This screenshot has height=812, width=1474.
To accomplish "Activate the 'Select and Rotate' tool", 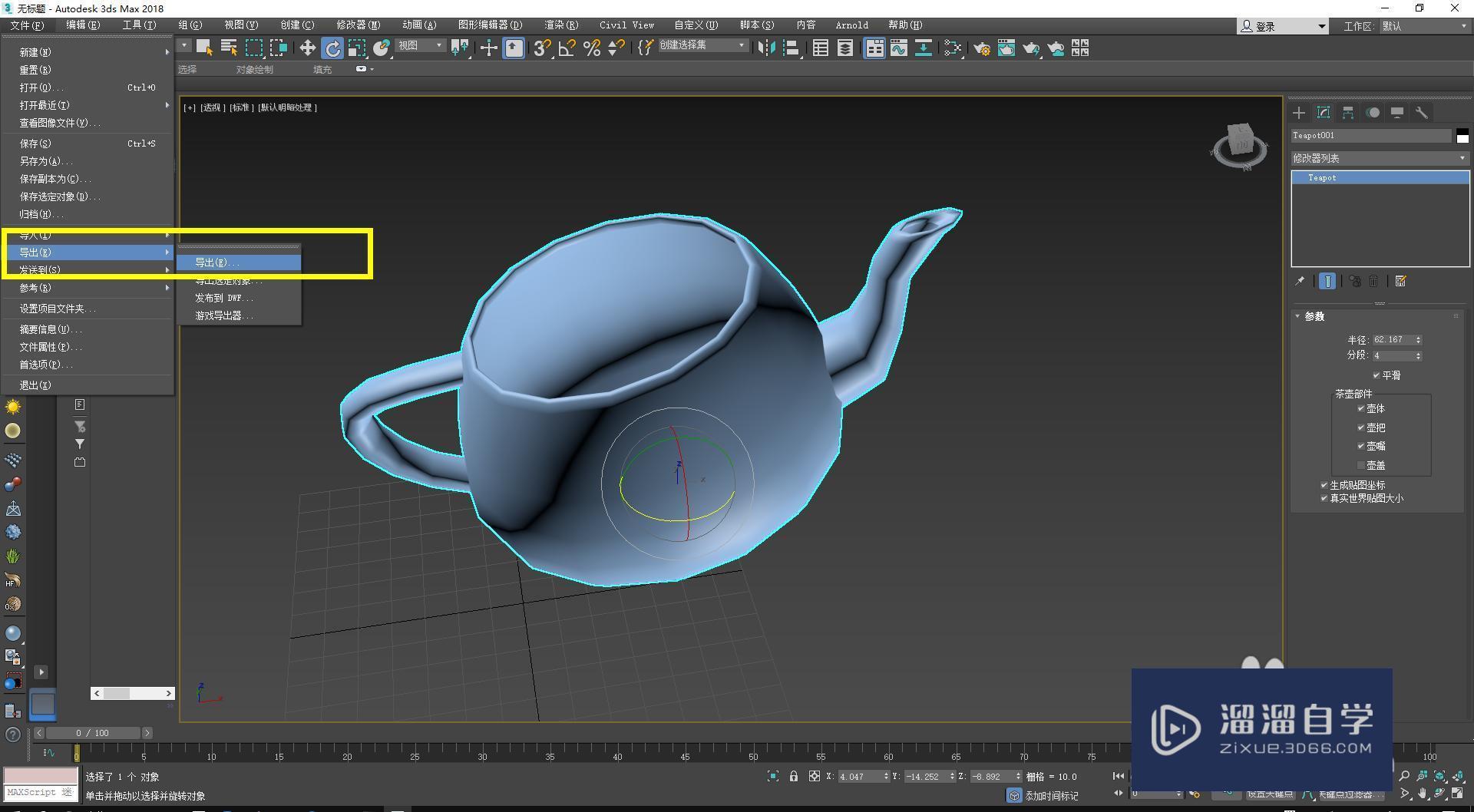I will tap(332, 48).
